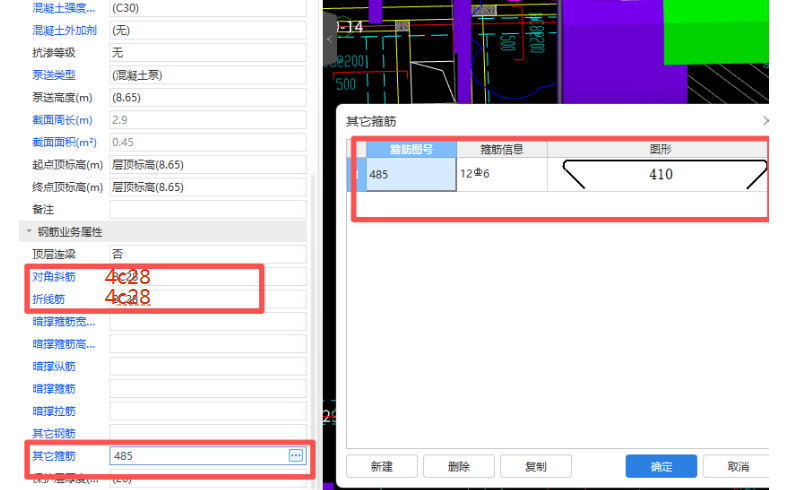Click the 顶层连梁 value 否
This screenshot has width=810, height=490.
pyautogui.click(x=208, y=254)
